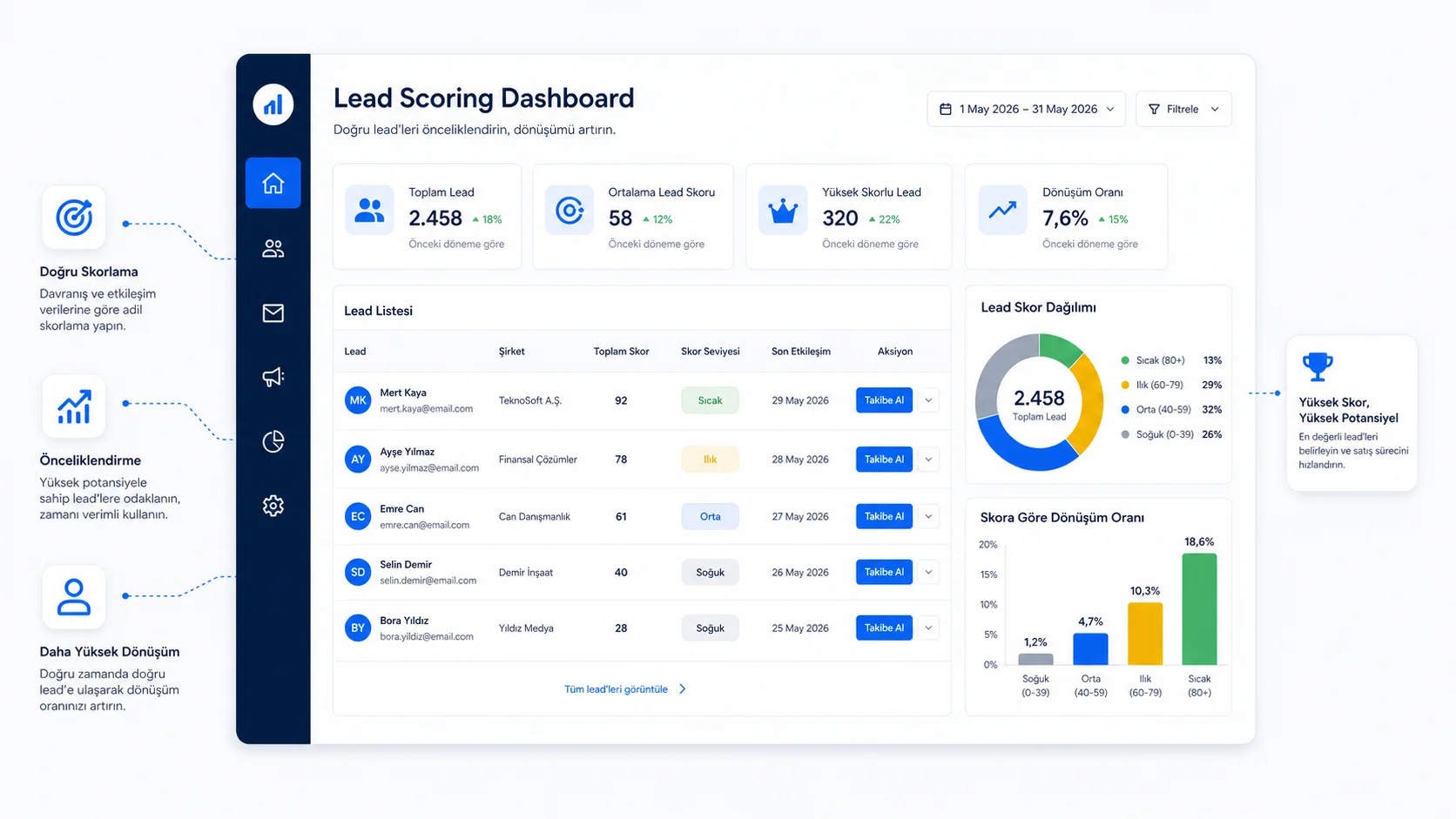Sort by the Skor Seviyesi column header
Image resolution: width=1456 pixels, height=819 pixels.
click(710, 352)
